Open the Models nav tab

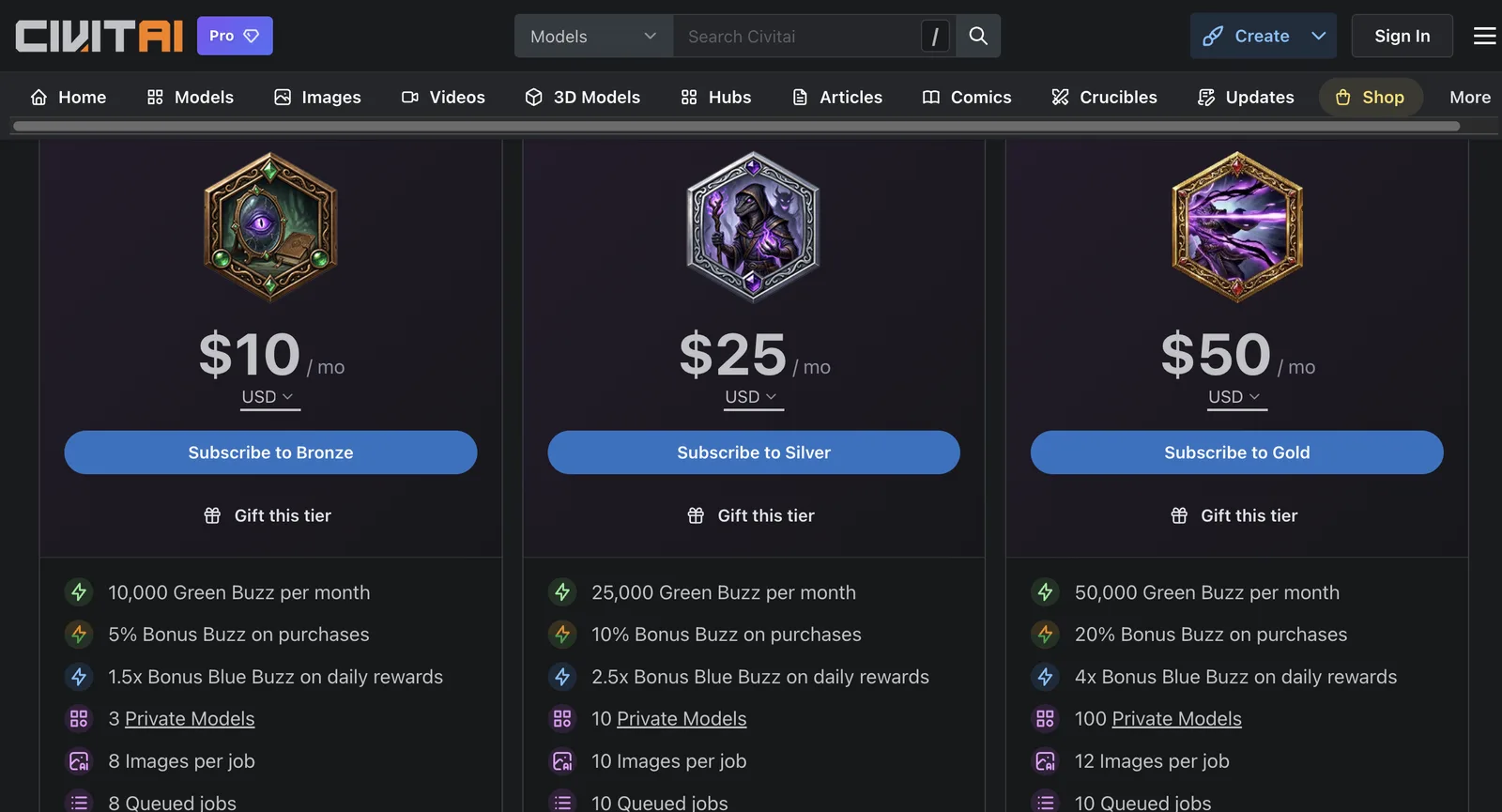tap(191, 97)
